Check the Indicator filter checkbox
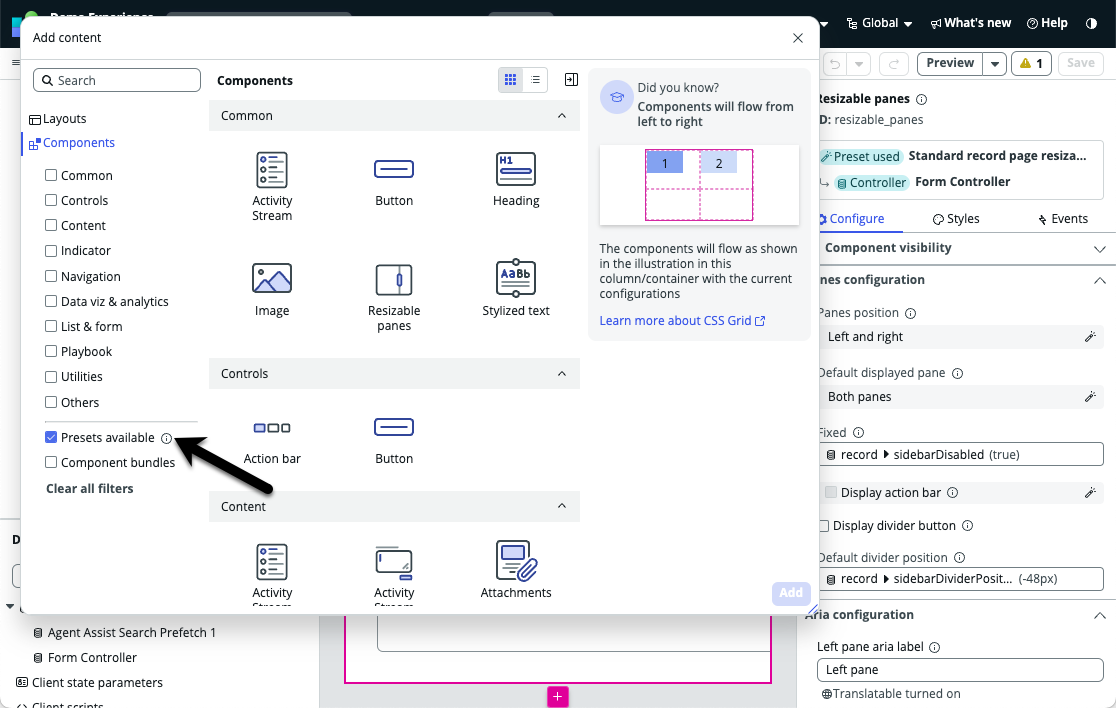Image resolution: width=1116 pixels, height=708 pixels. 51,250
